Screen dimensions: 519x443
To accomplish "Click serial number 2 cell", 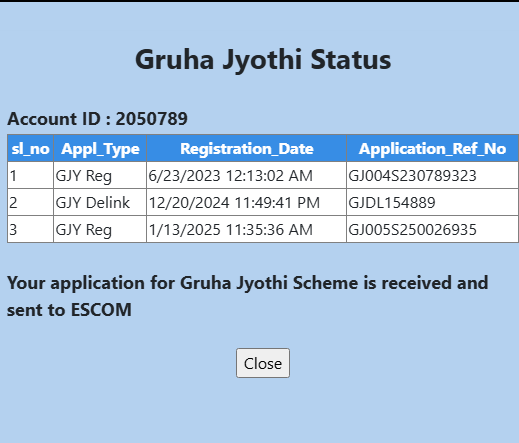I will coord(30,202).
